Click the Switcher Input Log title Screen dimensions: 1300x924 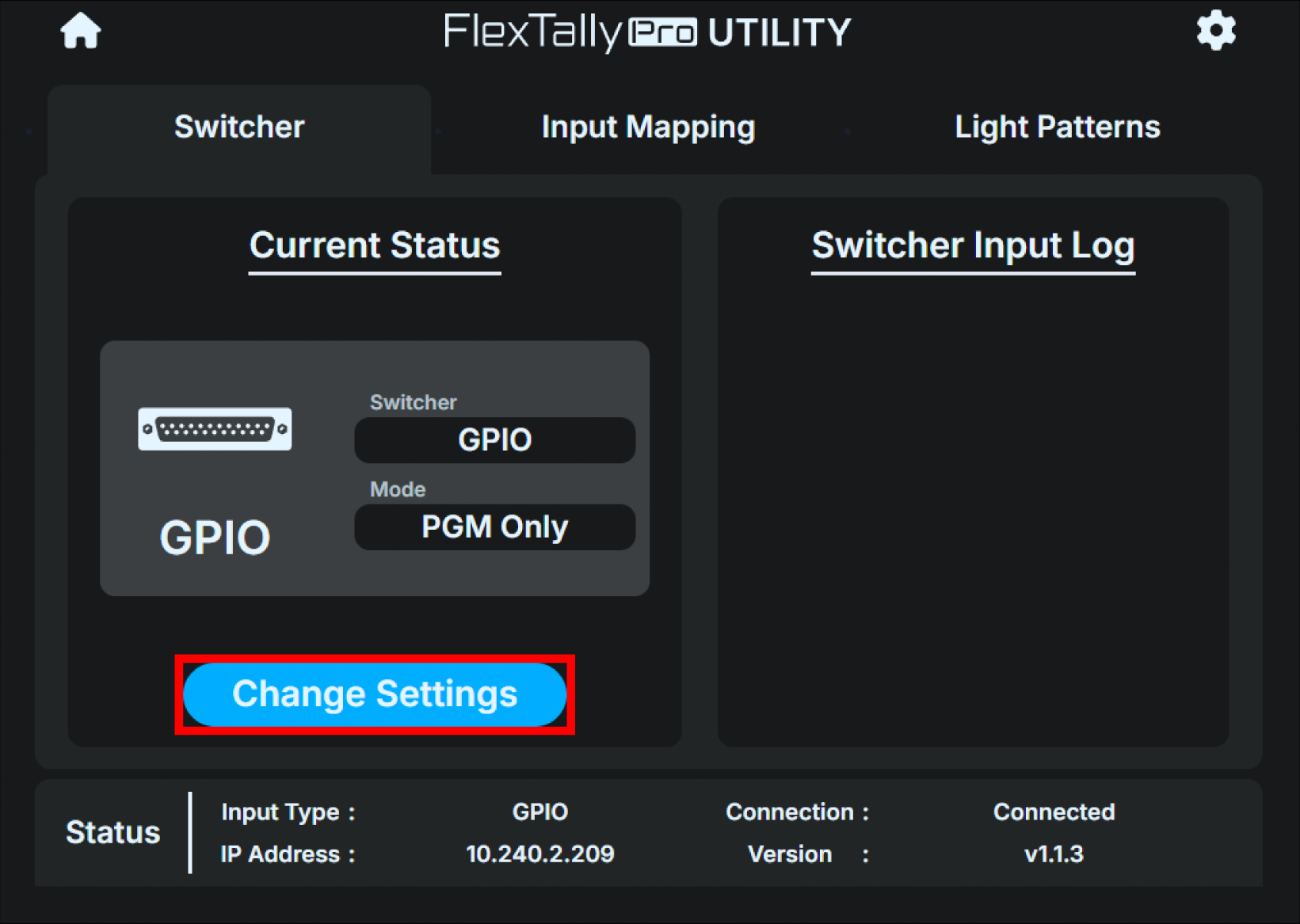(x=972, y=245)
